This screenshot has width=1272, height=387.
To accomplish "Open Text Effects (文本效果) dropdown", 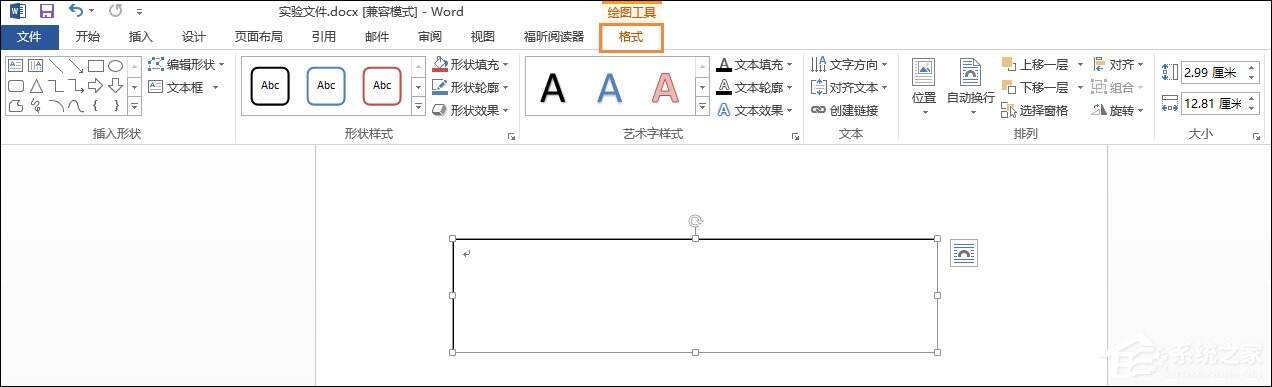I will pyautogui.click(x=756, y=110).
